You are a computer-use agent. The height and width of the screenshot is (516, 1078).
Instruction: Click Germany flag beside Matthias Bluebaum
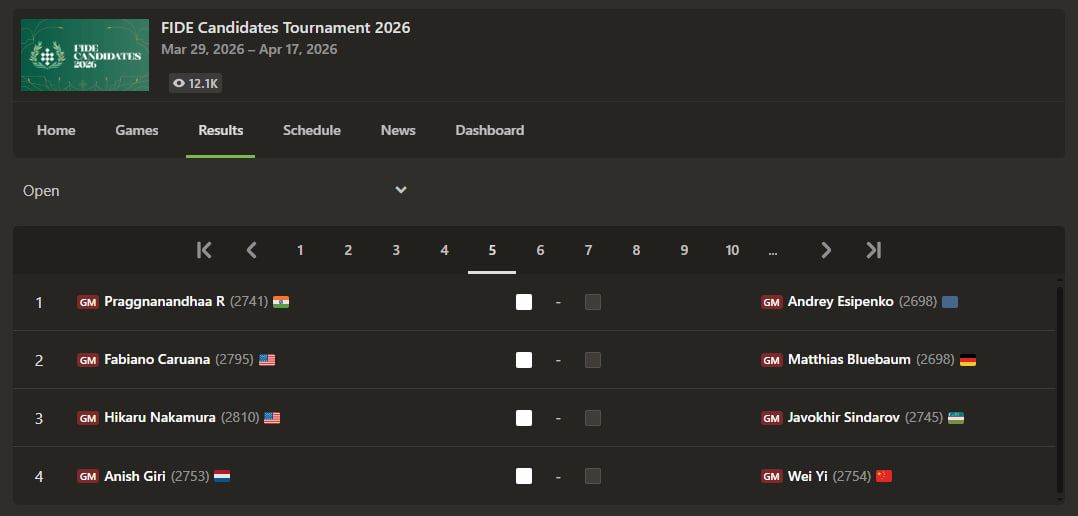pos(968,360)
